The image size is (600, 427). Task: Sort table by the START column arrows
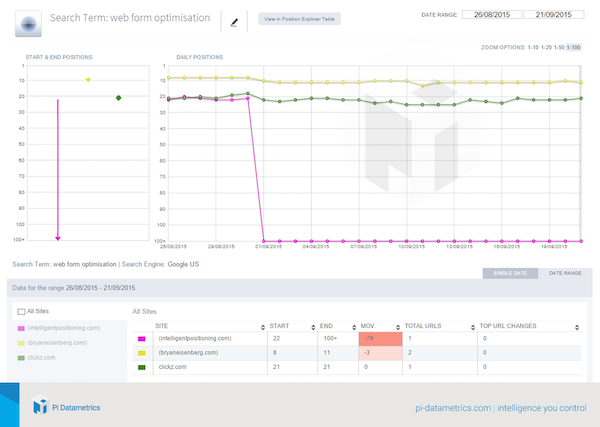point(313,327)
